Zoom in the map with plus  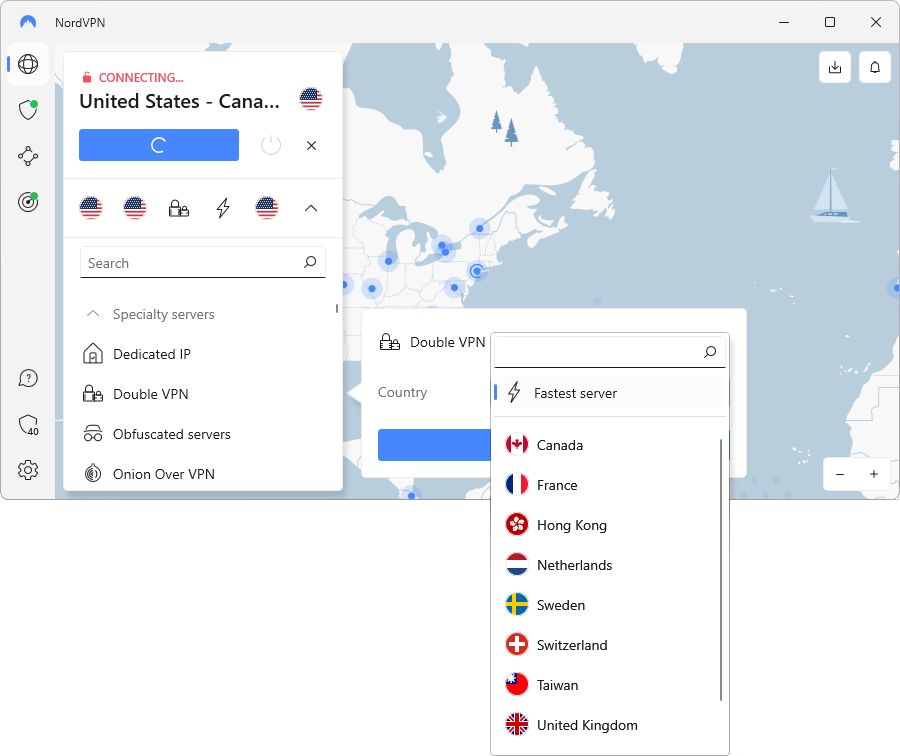[x=874, y=474]
